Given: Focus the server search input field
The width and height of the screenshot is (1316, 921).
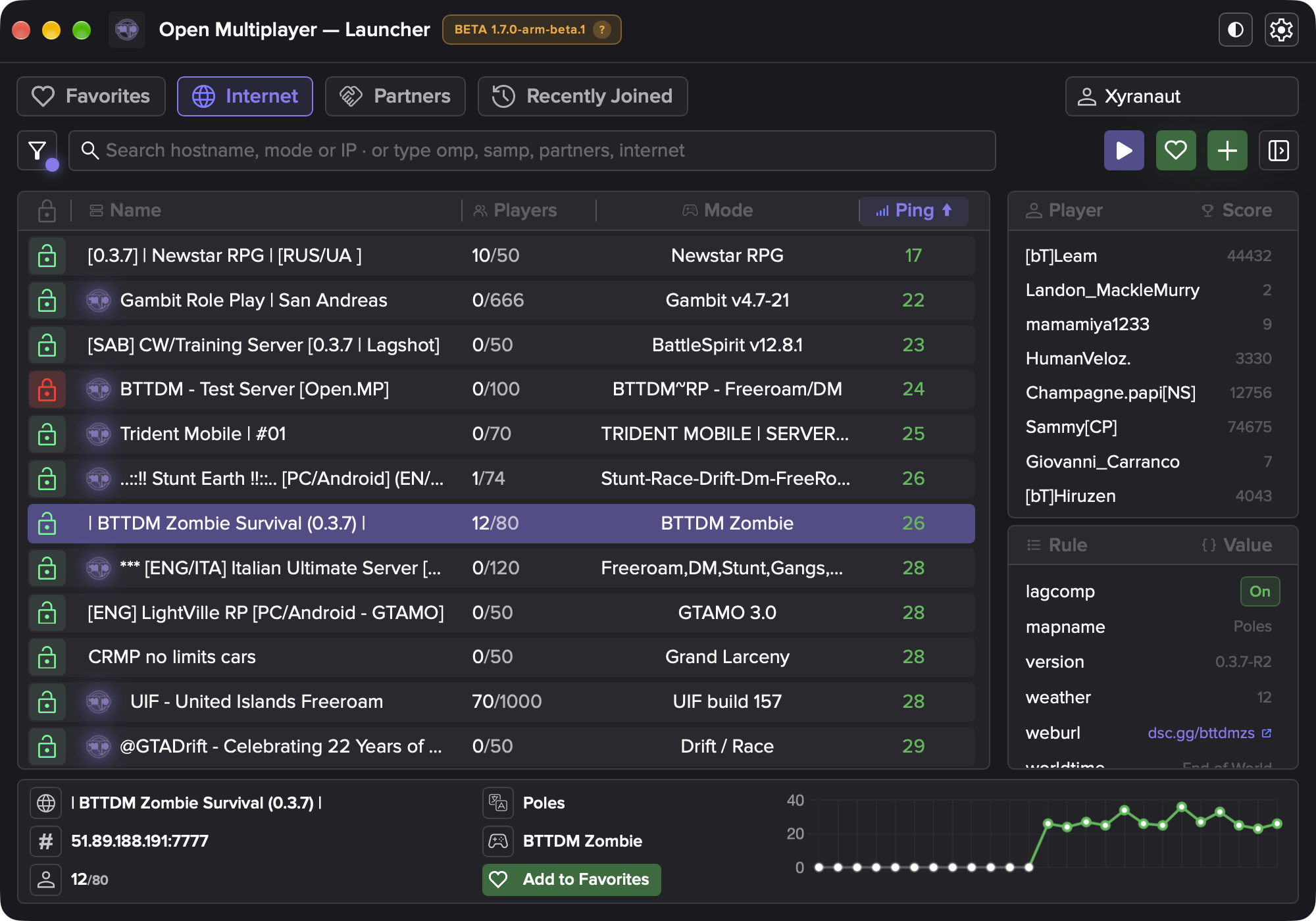Looking at the screenshot, I should pyautogui.click(x=532, y=151).
